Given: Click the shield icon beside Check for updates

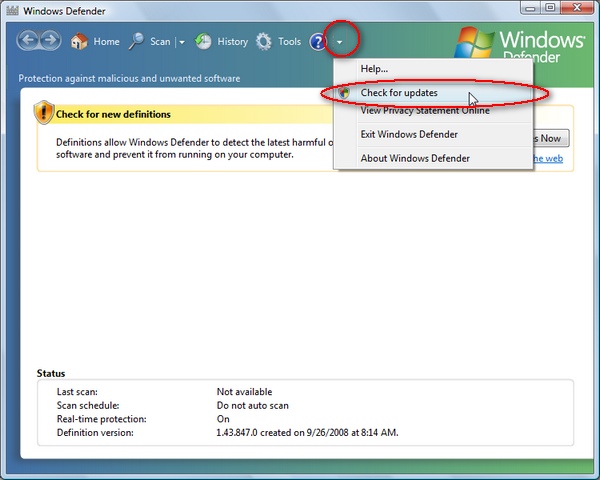Looking at the screenshot, I should 344,93.
